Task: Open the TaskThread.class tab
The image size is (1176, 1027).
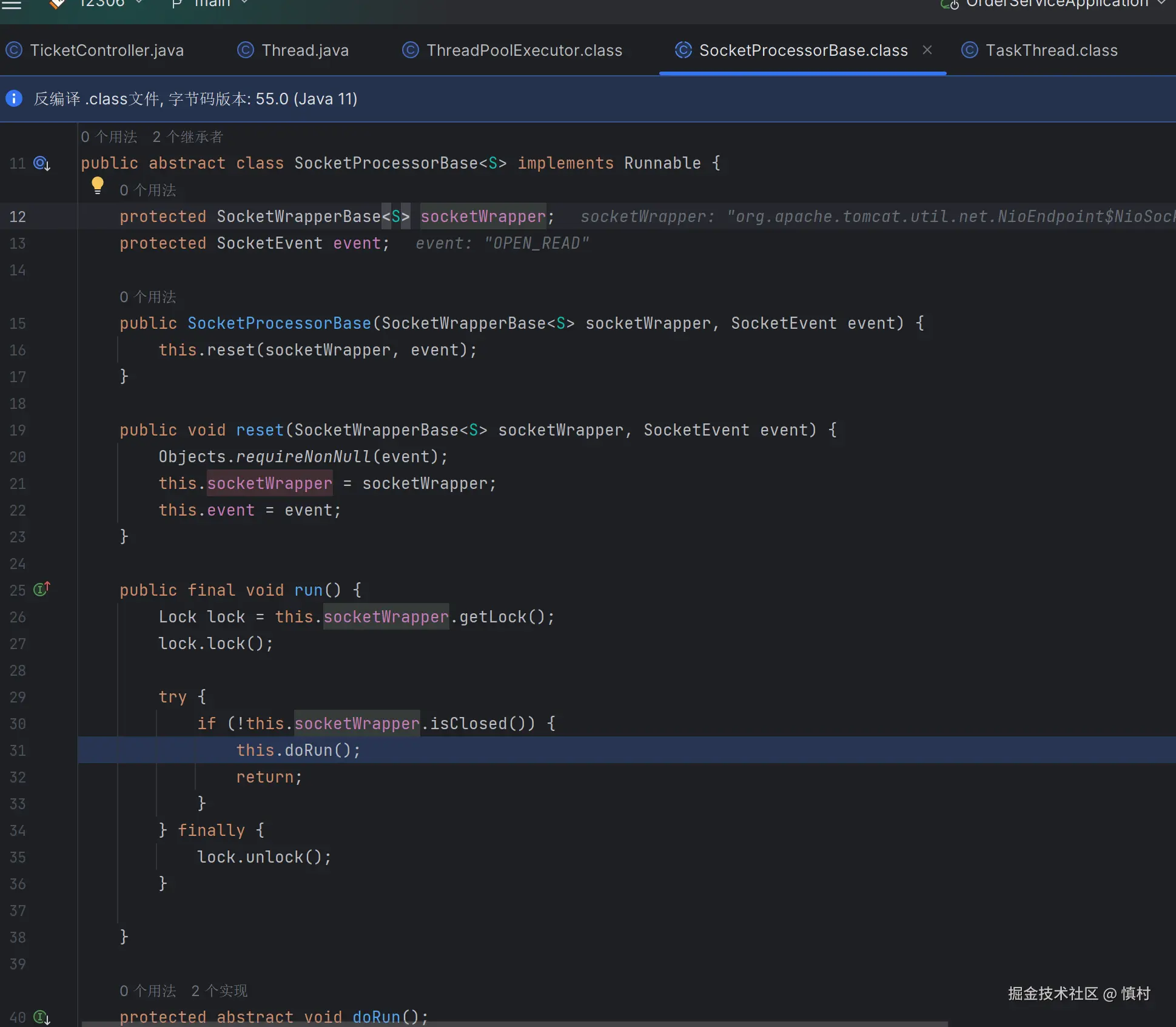Action: pyautogui.click(x=1051, y=50)
